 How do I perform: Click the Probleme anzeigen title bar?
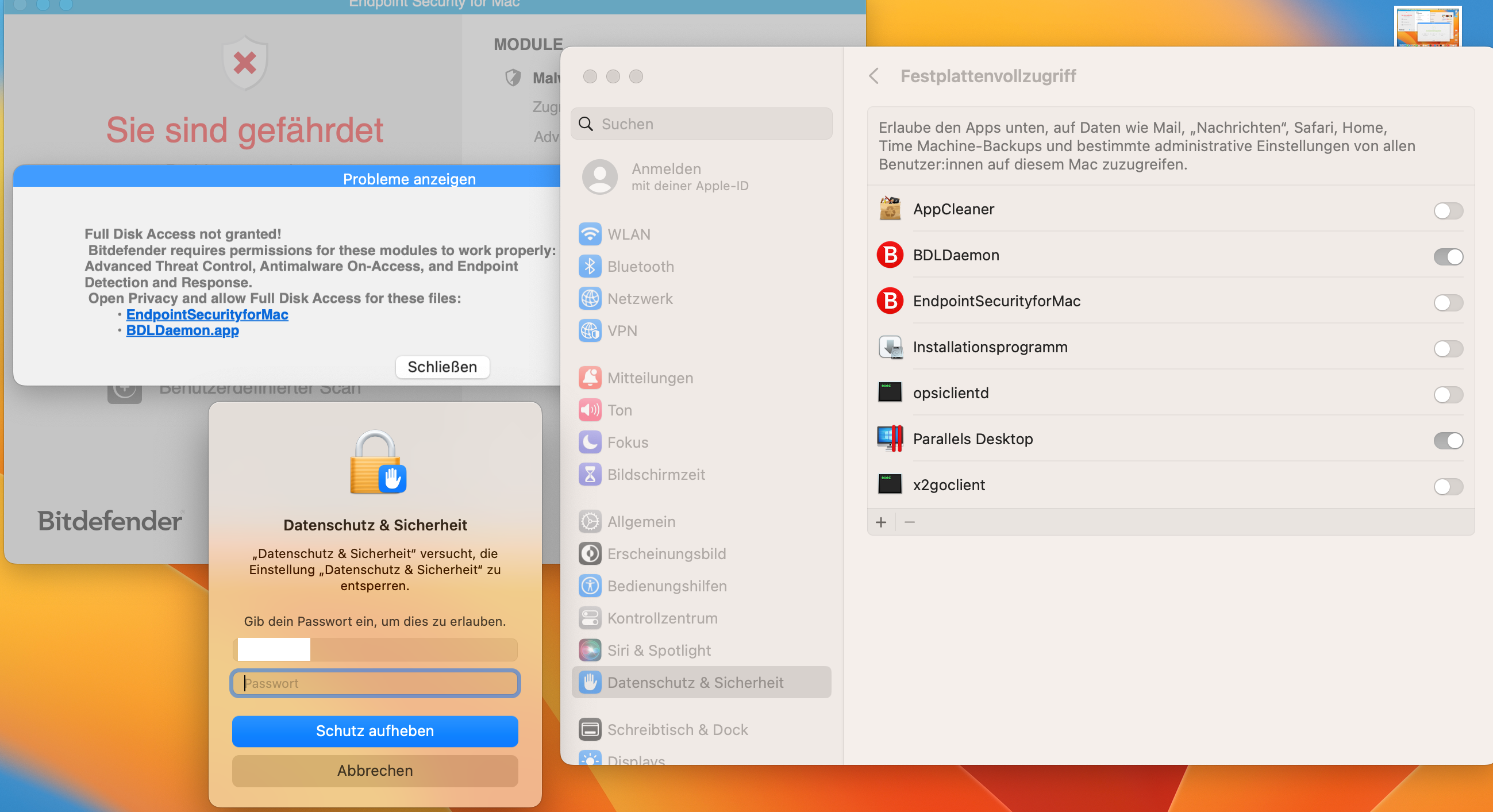tap(287, 177)
